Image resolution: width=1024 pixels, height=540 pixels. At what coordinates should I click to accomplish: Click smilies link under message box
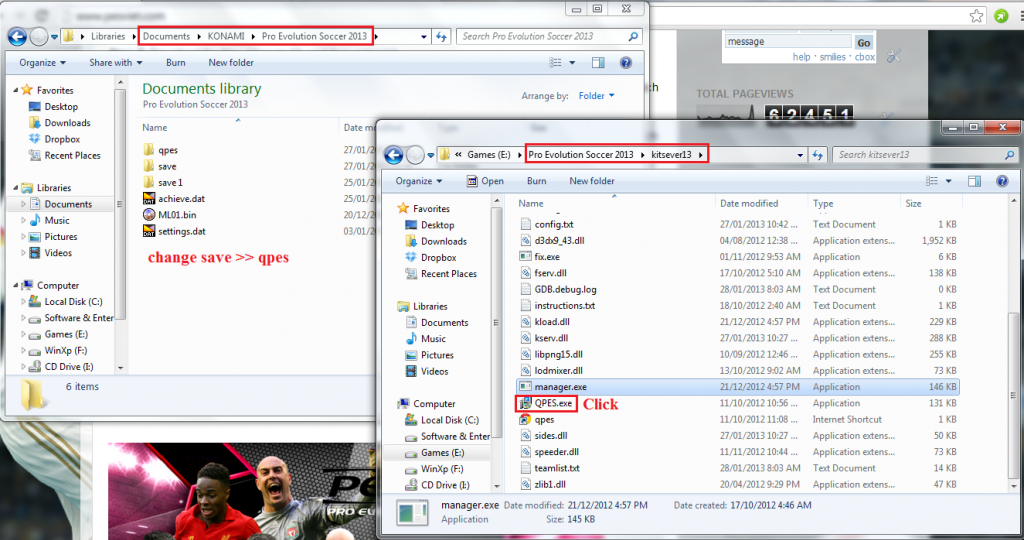833,57
